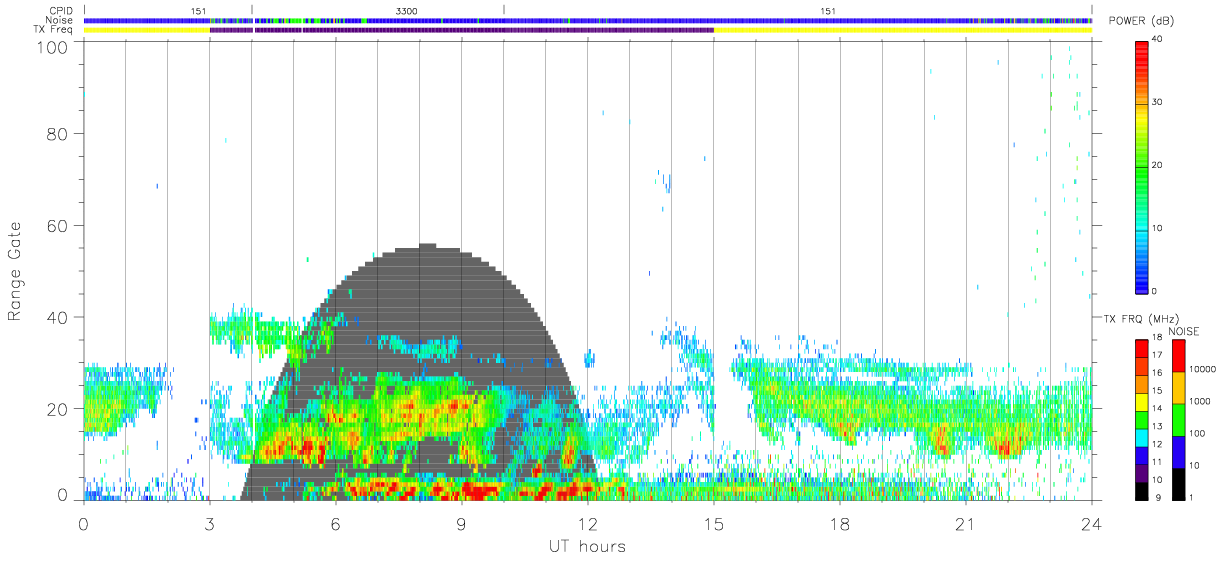Viewport: 1228px width, 567px height.
Task: Click the 'NOISE' legend title
Action: [x=1184, y=331]
